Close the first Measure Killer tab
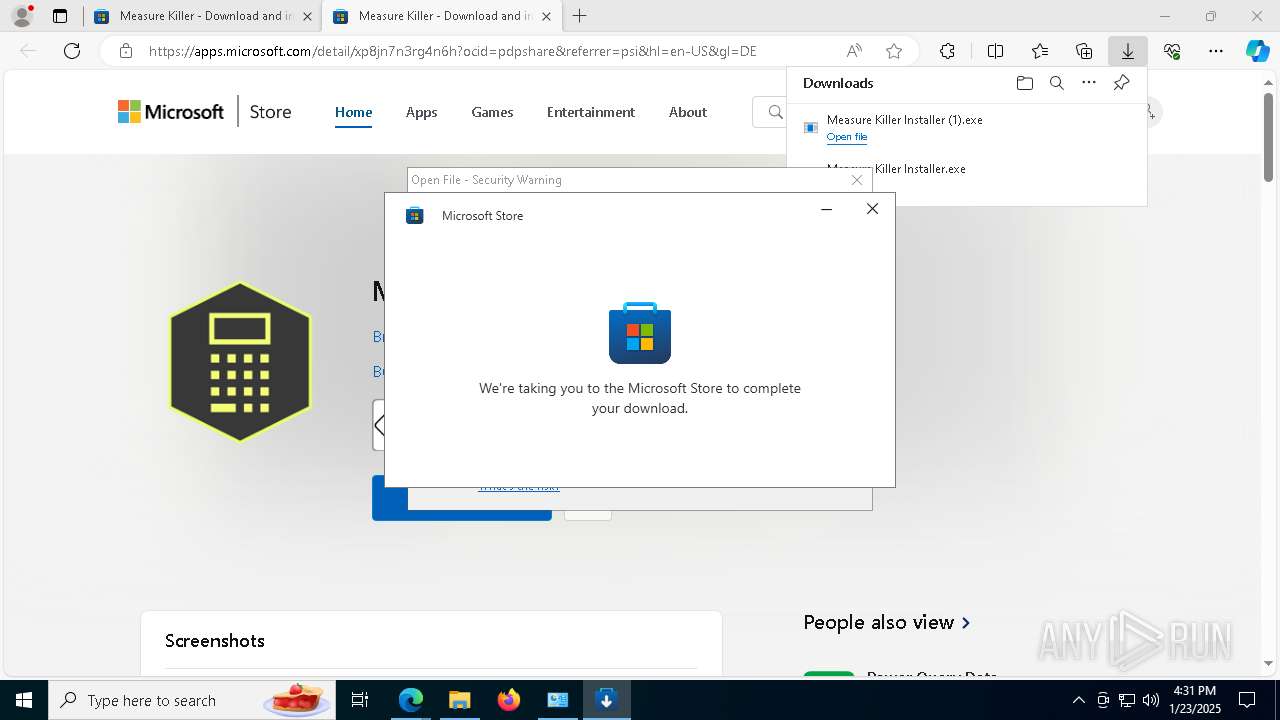This screenshot has height=720, width=1280. pos(307,16)
